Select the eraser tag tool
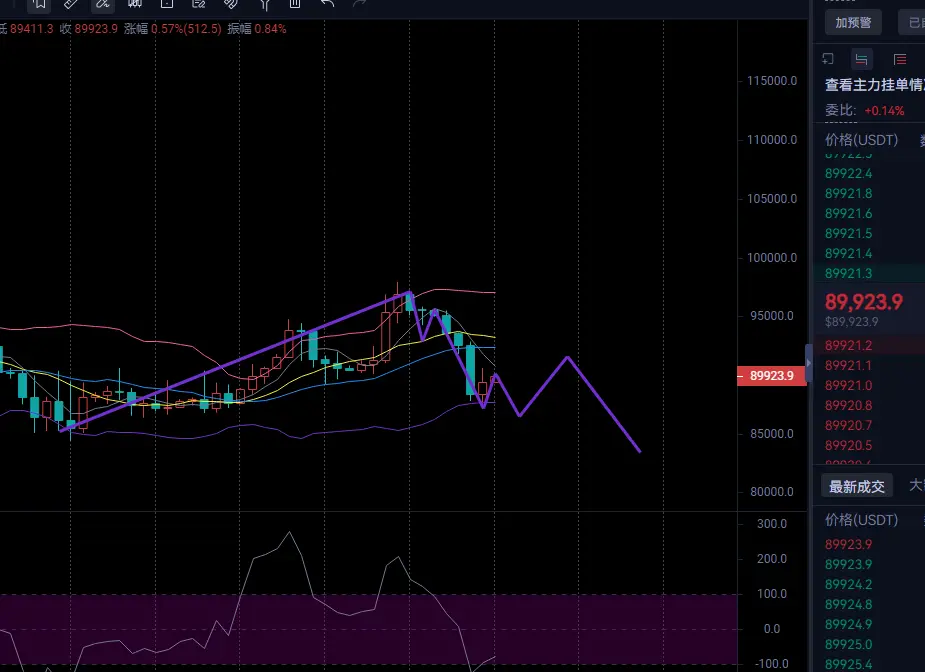The height and width of the screenshot is (672, 925). pyautogui.click(x=231, y=4)
